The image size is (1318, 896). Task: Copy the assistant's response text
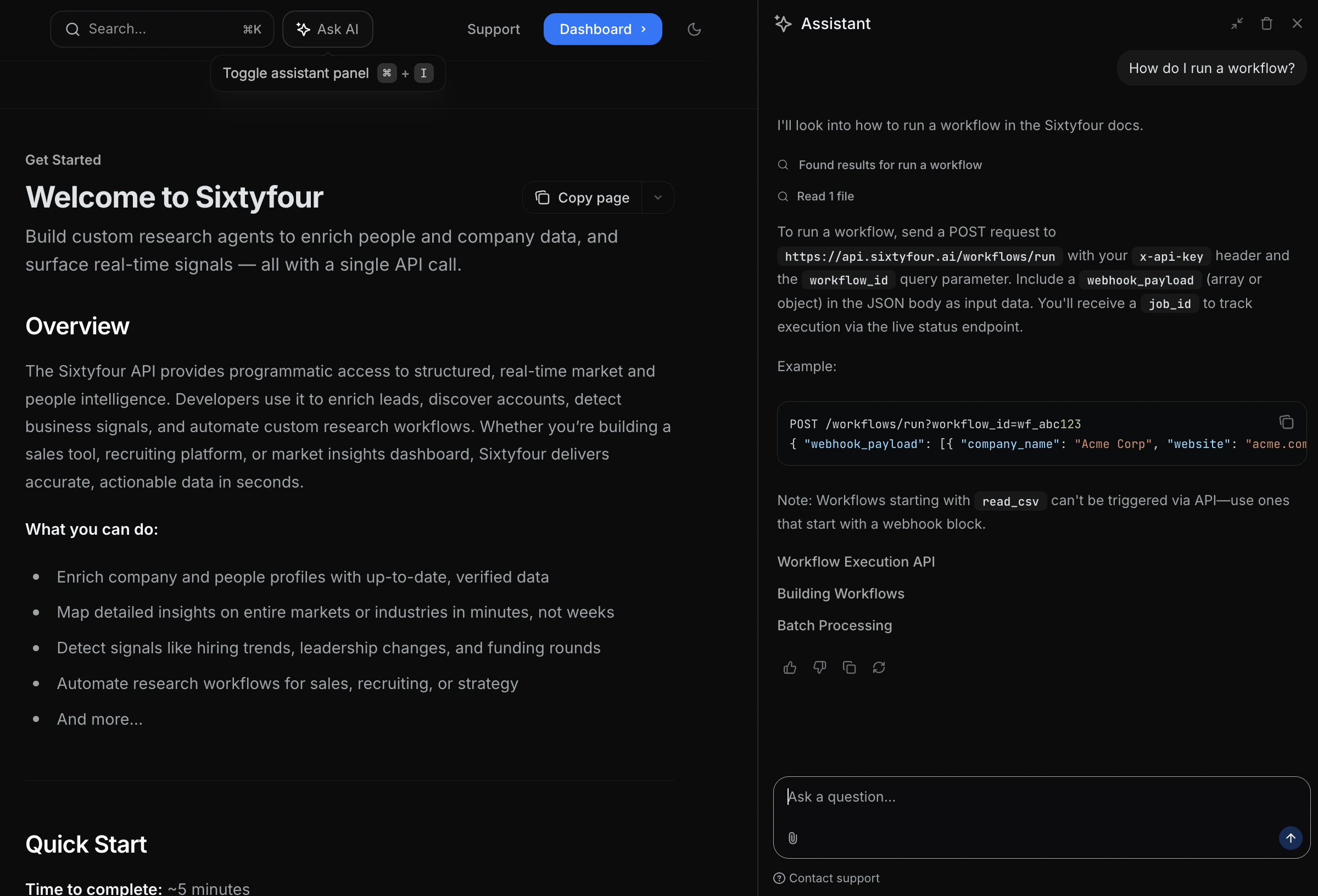click(x=849, y=668)
